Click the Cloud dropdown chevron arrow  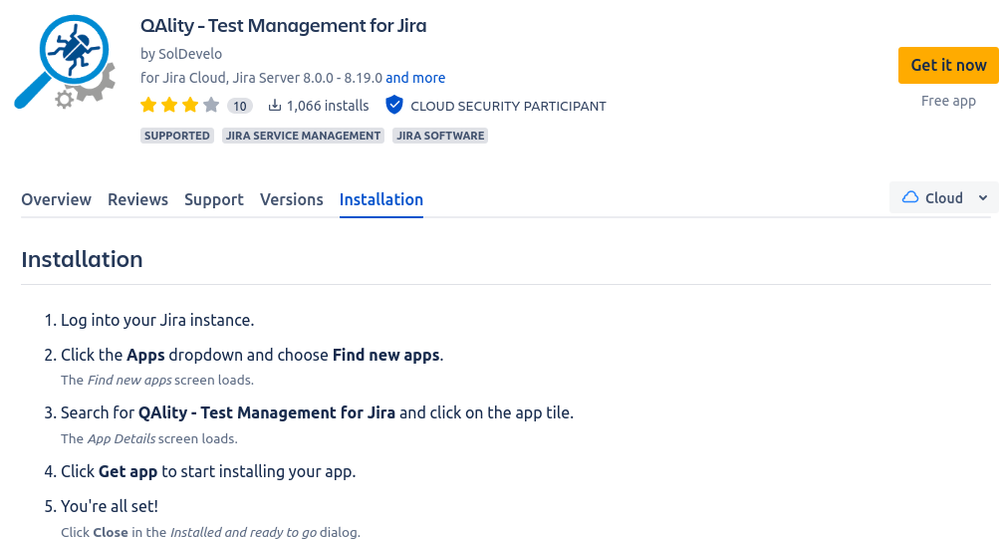(x=983, y=198)
